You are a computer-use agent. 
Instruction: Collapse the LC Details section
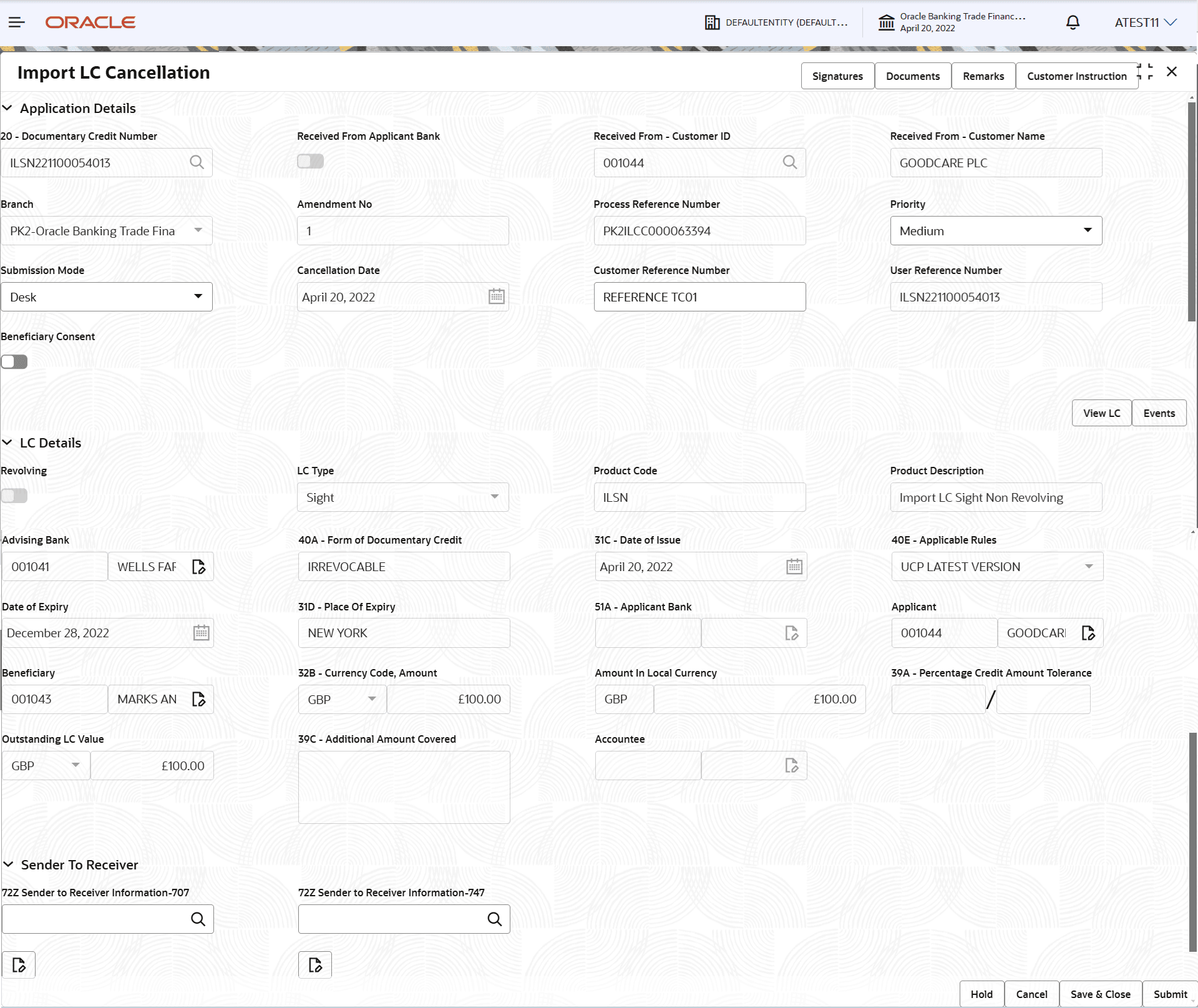tap(8, 443)
